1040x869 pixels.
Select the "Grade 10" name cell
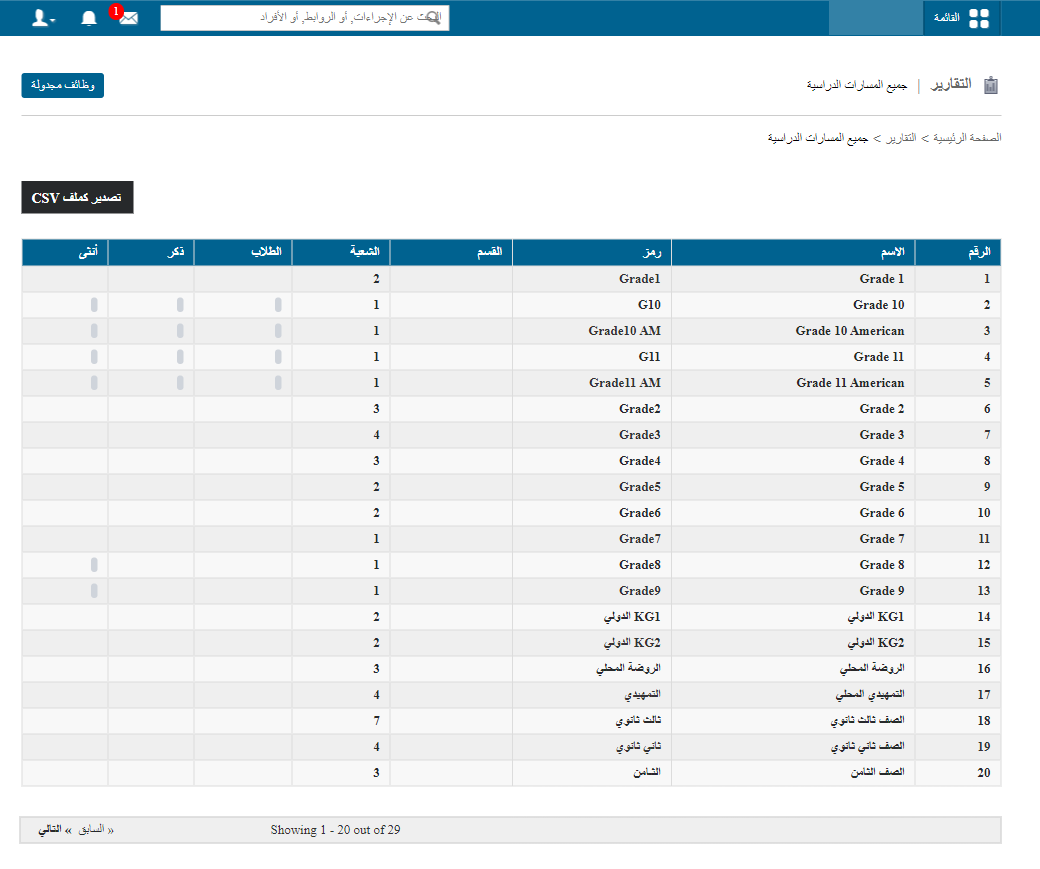[x=793, y=304]
